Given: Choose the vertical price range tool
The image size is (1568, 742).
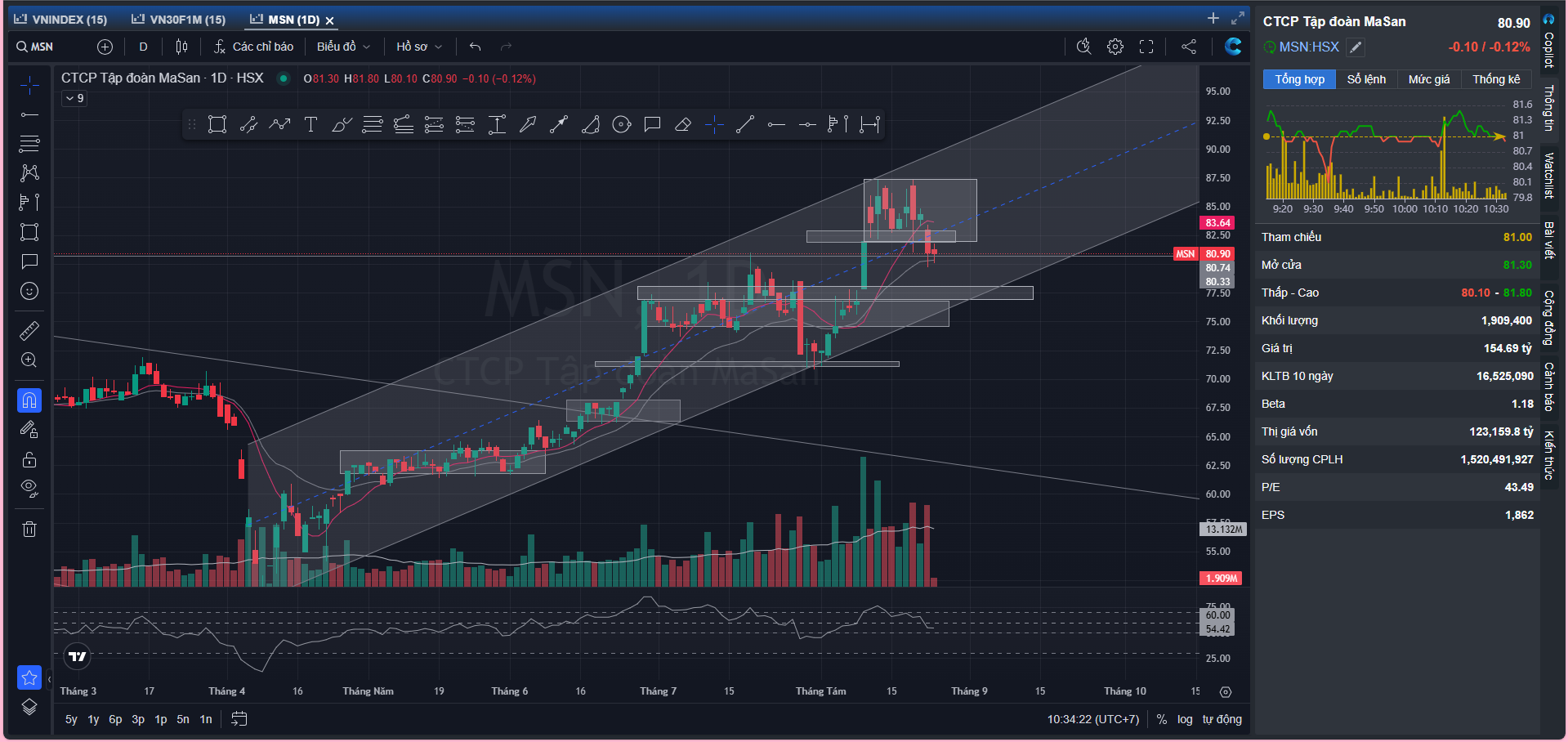Looking at the screenshot, I should point(497,124).
